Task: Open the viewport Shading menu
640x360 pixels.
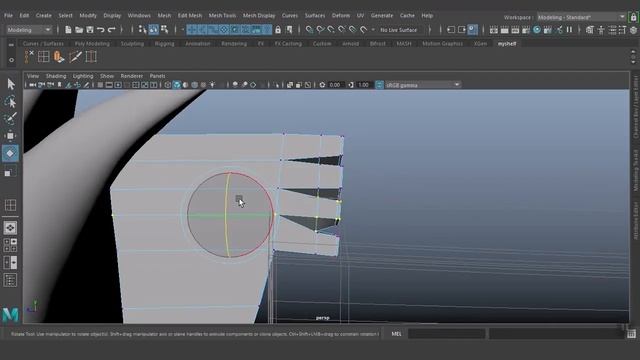Action: pyautogui.click(x=56, y=76)
